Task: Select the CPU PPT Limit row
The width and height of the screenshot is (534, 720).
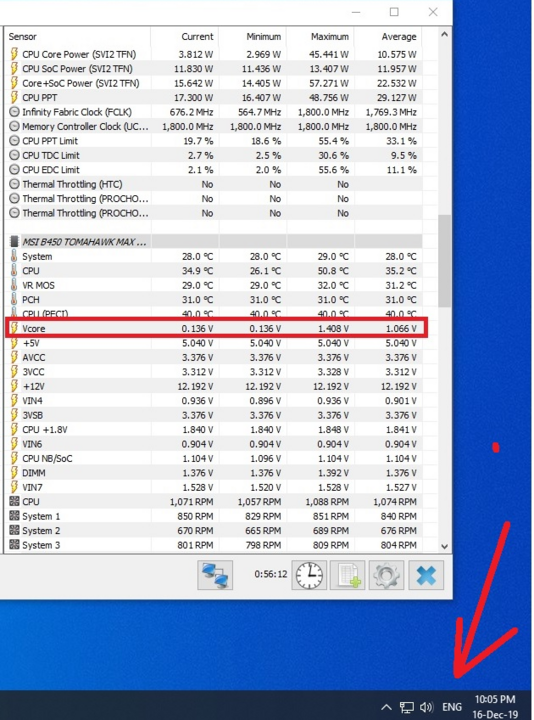Action: click(214, 141)
